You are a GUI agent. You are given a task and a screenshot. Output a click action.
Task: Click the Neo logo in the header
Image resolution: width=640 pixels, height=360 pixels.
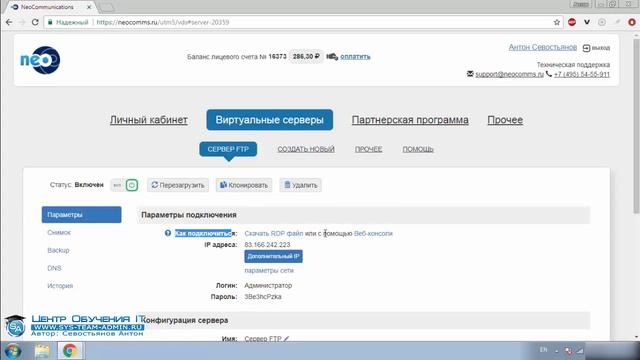click(40, 60)
